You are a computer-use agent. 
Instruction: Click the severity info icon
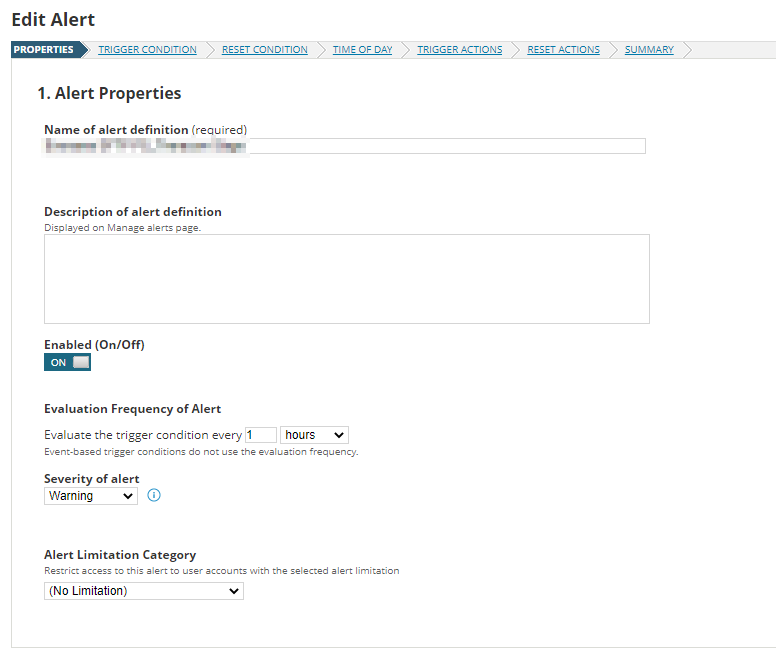pos(154,495)
